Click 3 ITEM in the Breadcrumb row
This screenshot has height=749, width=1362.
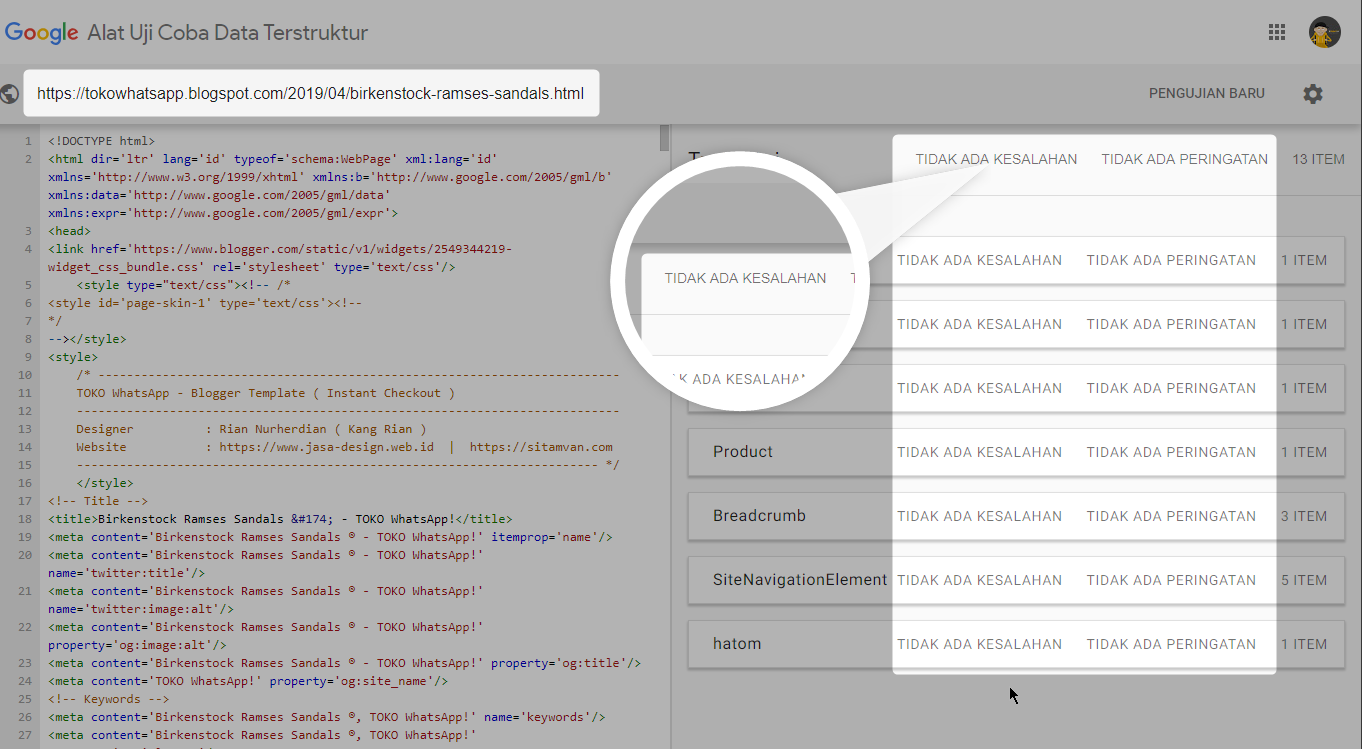point(1304,516)
